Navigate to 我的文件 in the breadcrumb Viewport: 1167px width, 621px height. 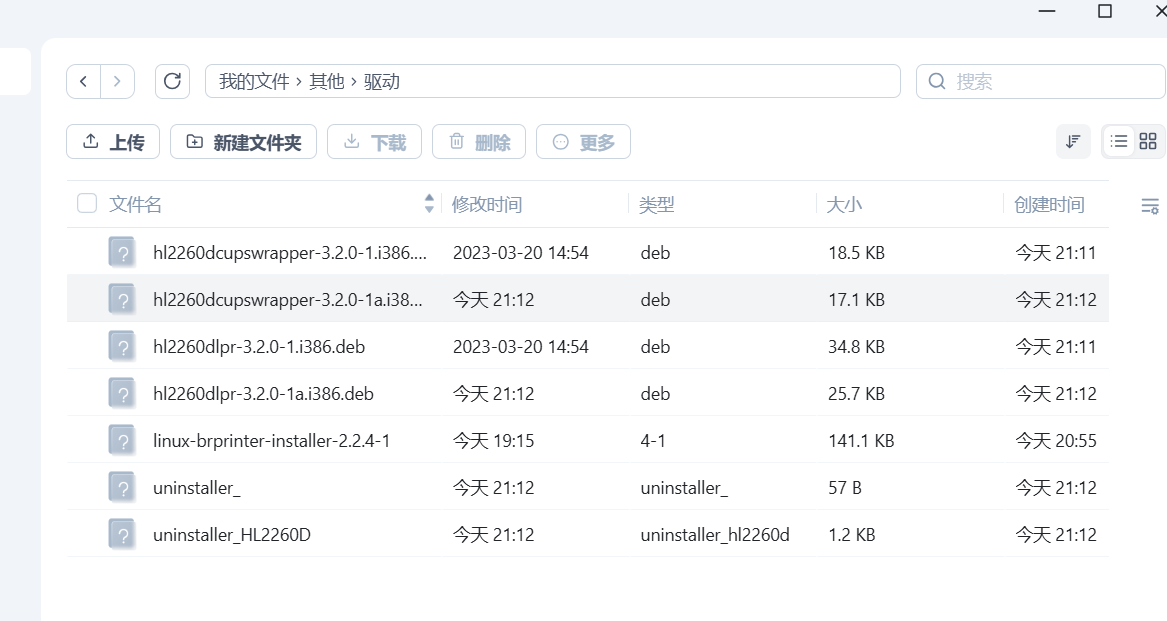click(254, 81)
